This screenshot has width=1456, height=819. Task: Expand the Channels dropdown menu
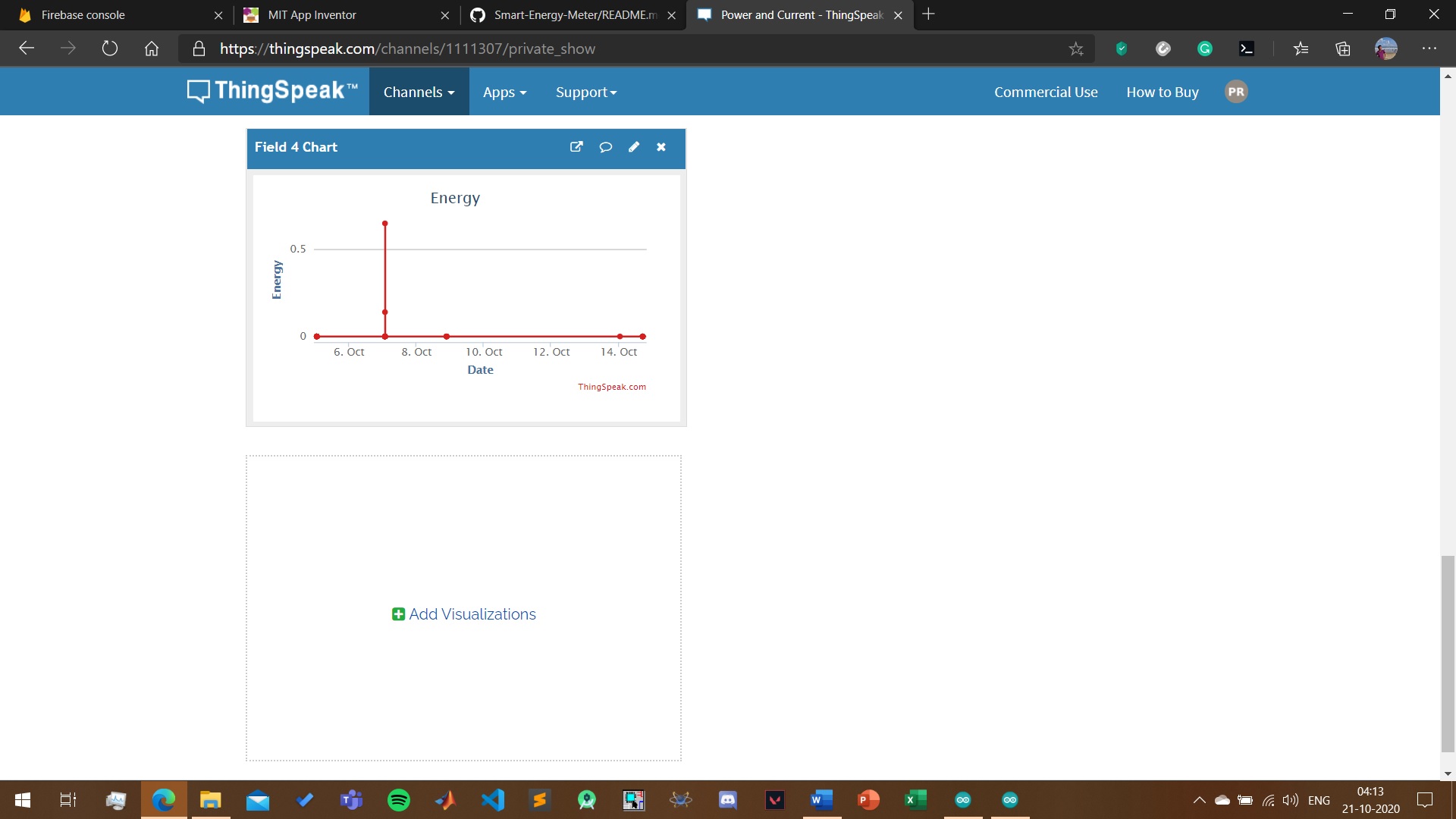click(x=419, y=92)
